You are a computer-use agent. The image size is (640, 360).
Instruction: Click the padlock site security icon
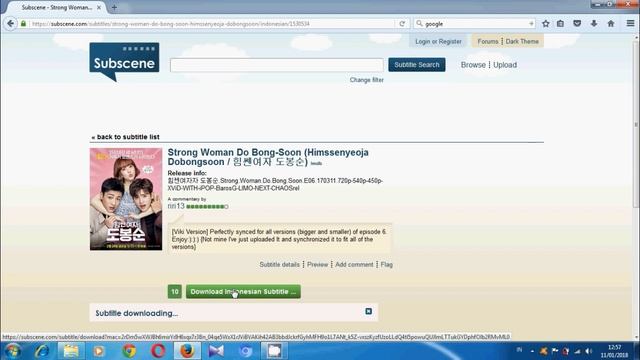coord(23,24)
